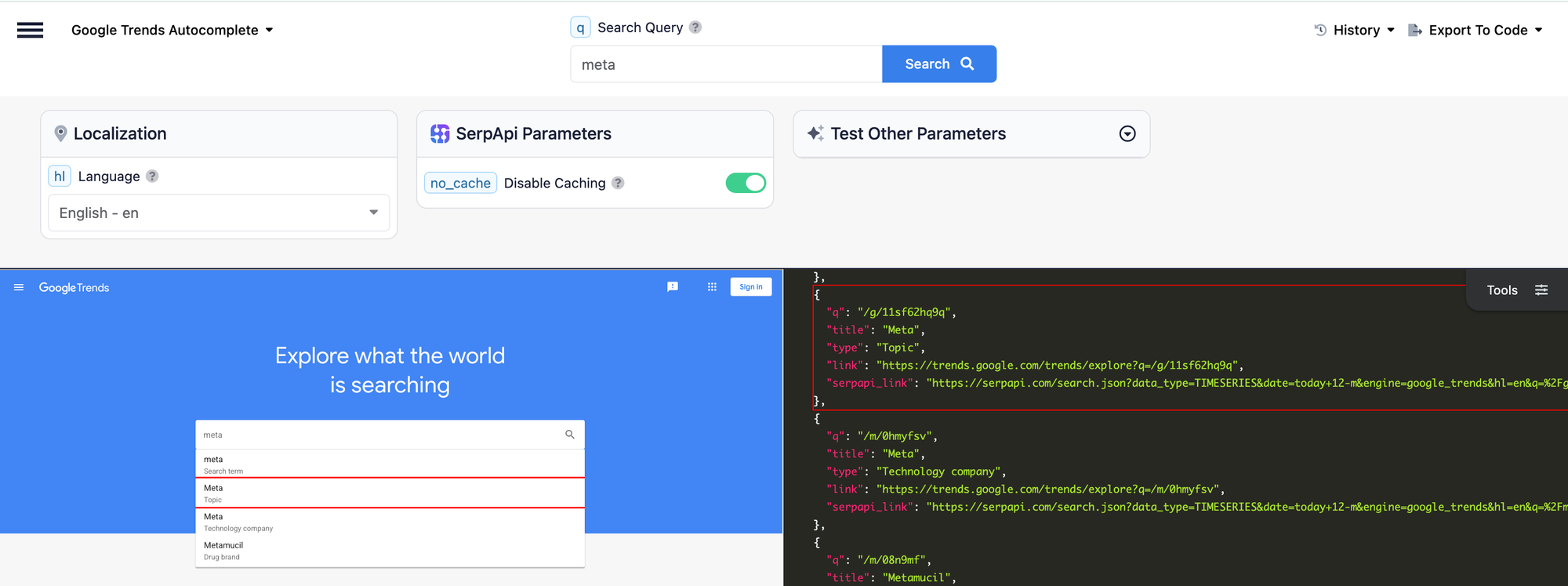Viewport: 1568px width, 586px height.
Task: Open the Google apps grid icon
Action: point(712,287)
